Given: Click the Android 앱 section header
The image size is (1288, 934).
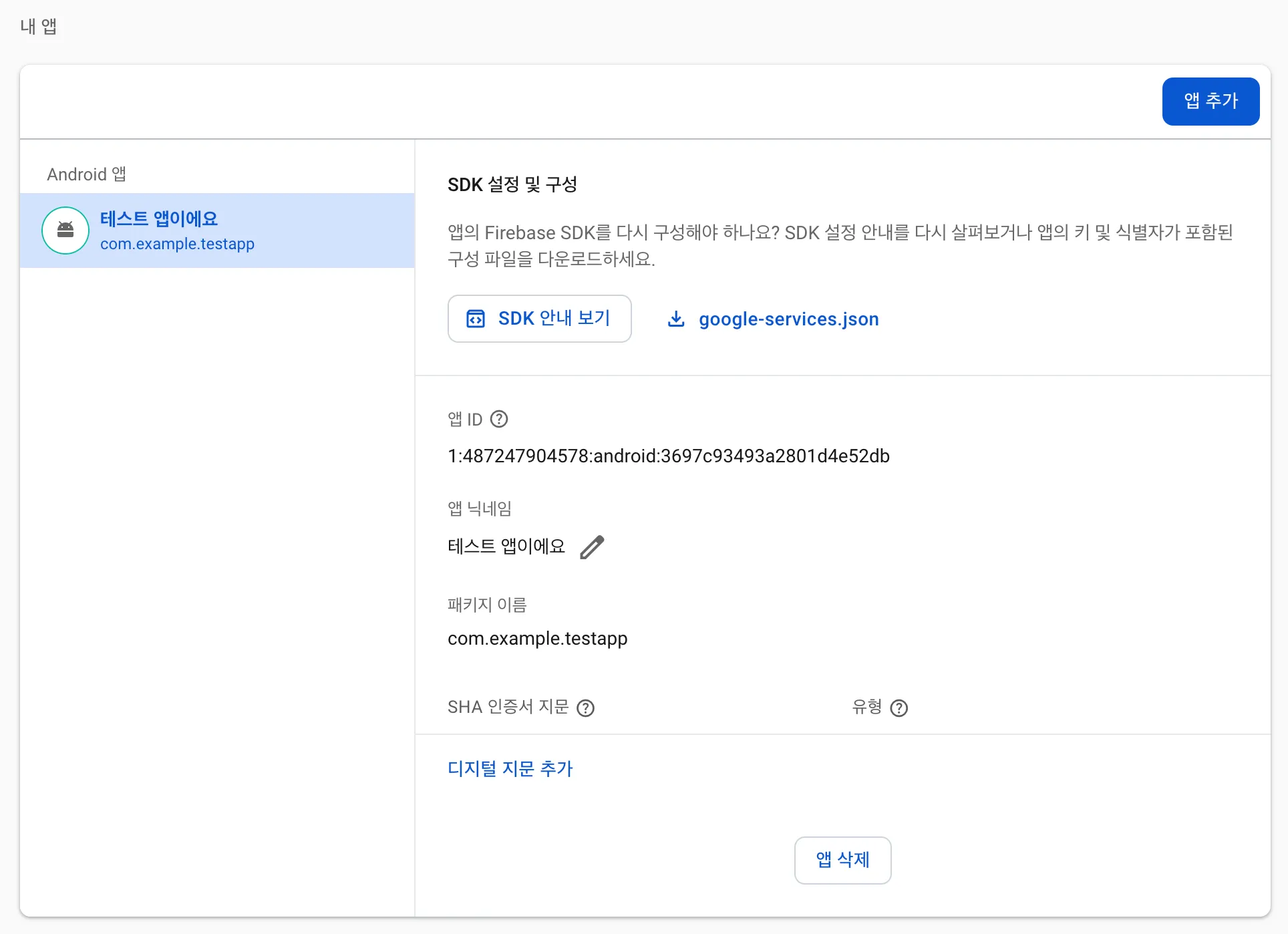Looking at the screenshot, I should (86, 174).
